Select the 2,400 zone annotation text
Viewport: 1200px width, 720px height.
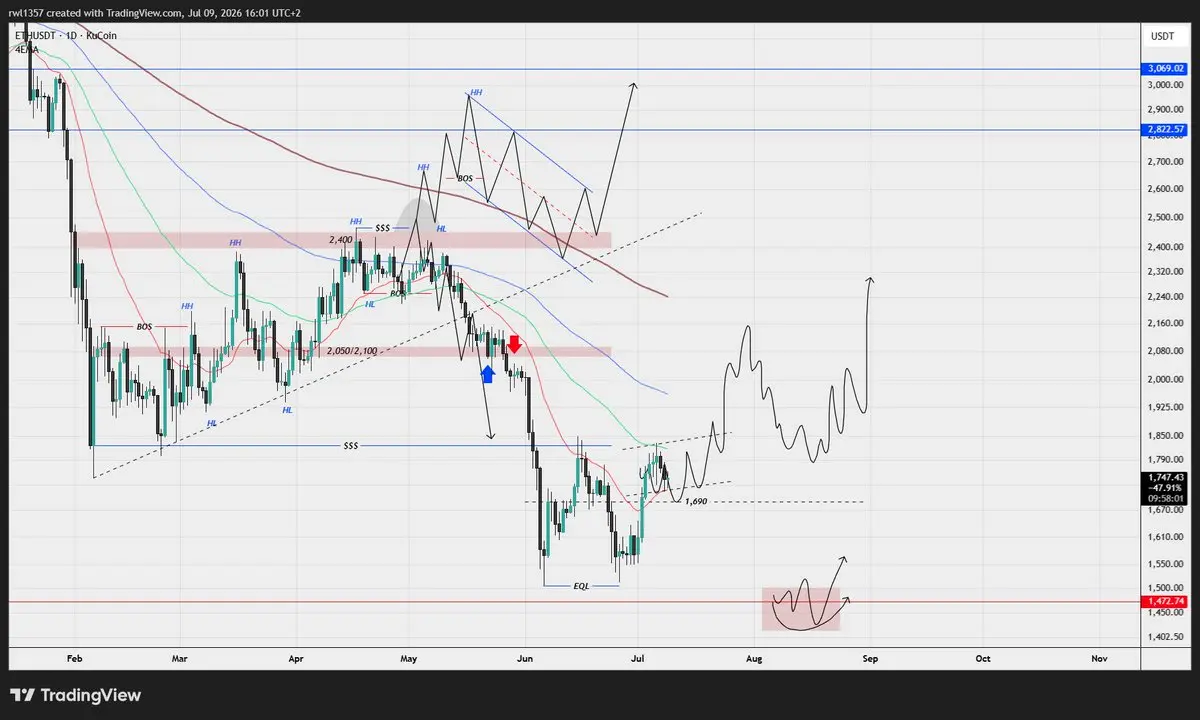click(343, 240)
